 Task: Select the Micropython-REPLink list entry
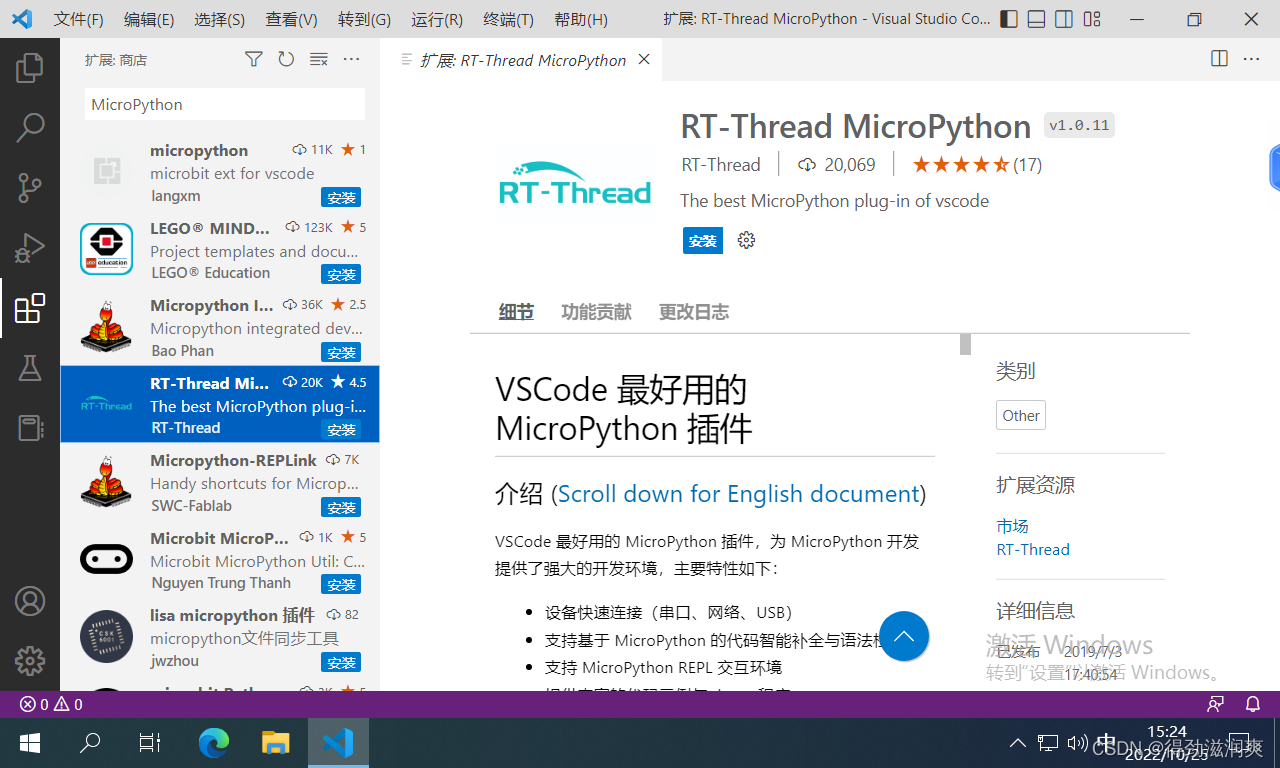pos(220,482)
